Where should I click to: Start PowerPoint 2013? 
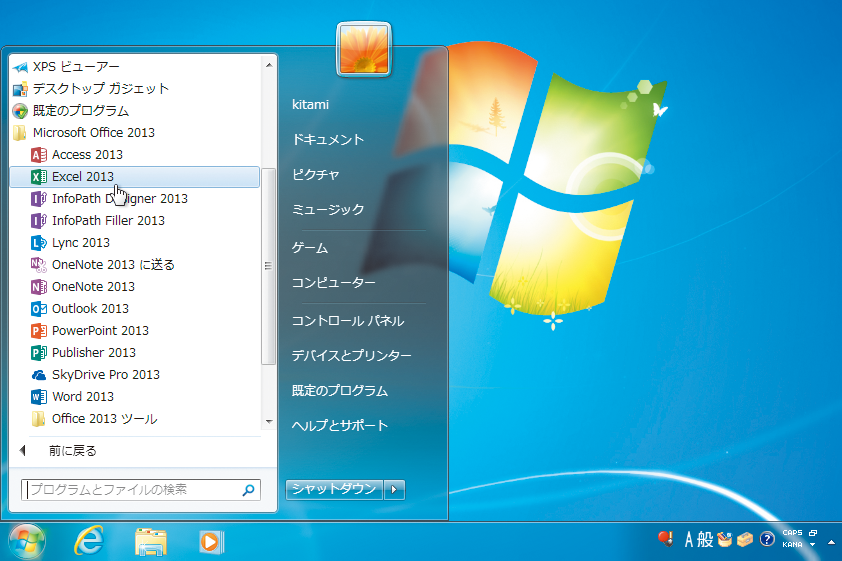point(90,331)
